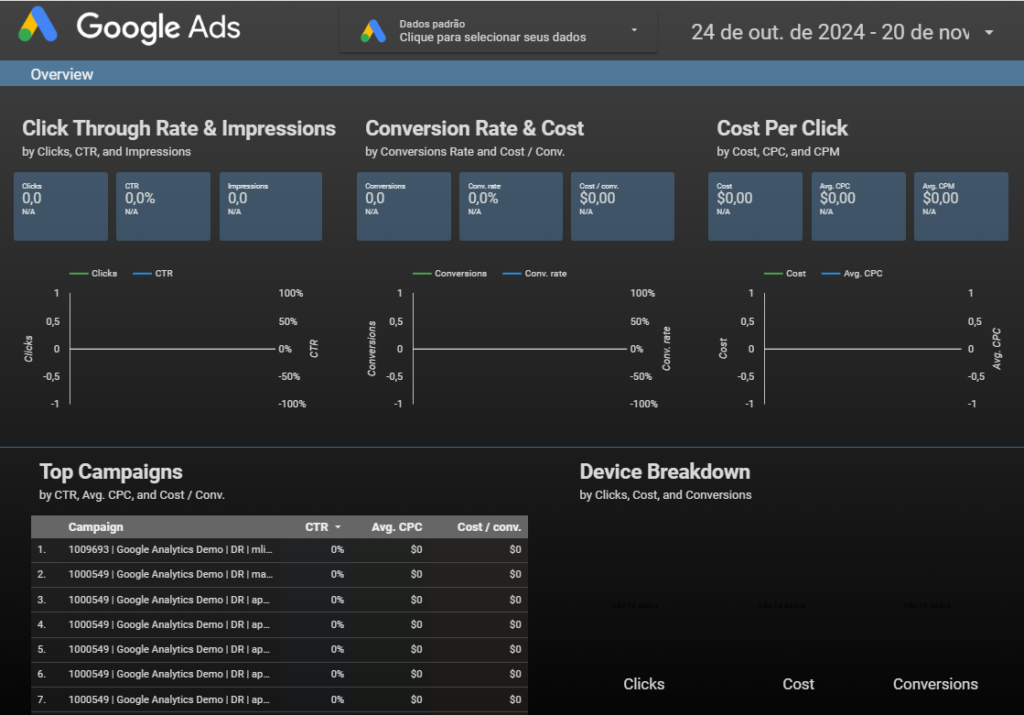Select the Avg. CPC scorecard
Viewport: 1024px width, 715px height.
(x=858, y=206)
